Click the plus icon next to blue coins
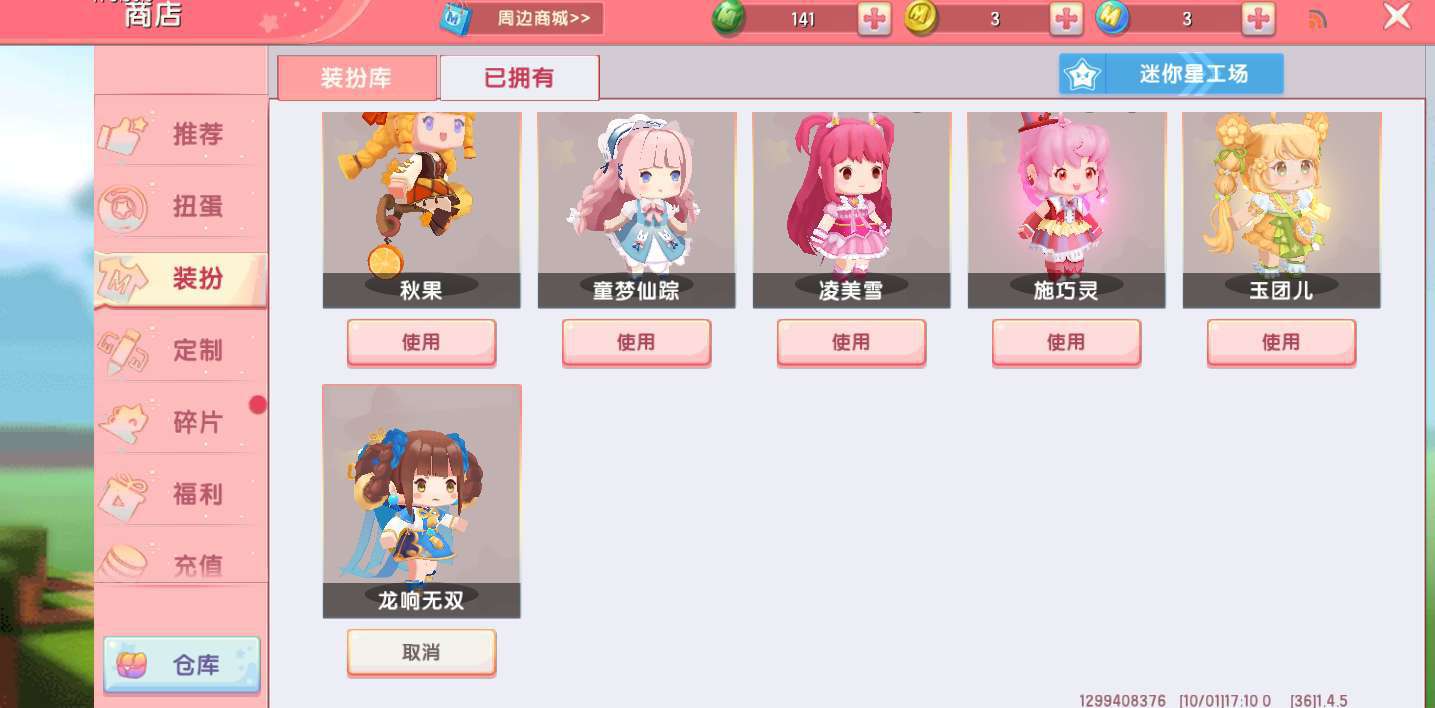Viewport: 1435px width, 708px height. point(1258,19)
